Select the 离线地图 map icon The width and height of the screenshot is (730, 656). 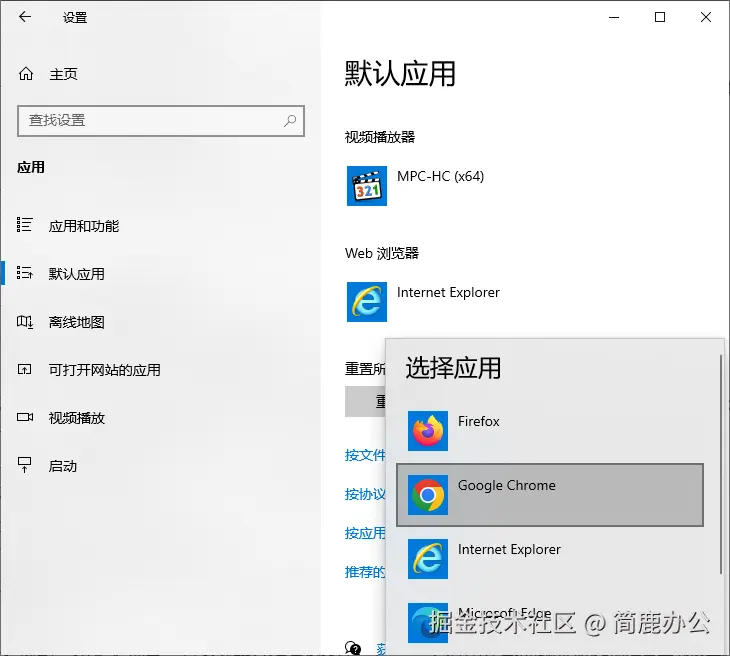coord(25,321)
